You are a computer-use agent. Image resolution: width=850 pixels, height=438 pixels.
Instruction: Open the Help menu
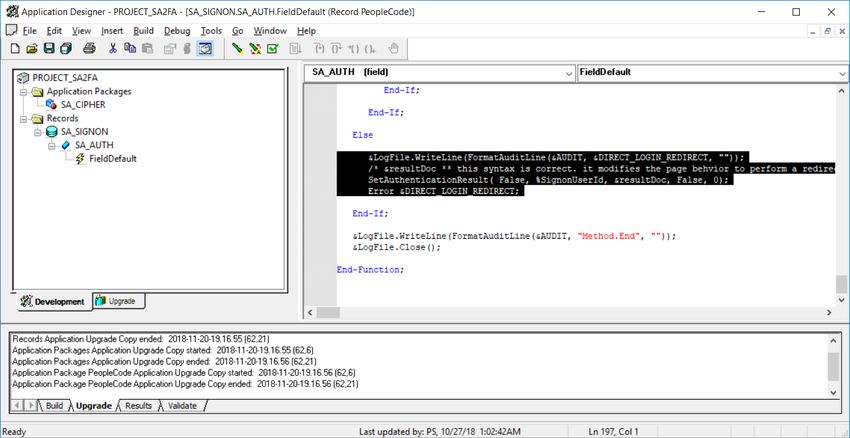point(306,31)
